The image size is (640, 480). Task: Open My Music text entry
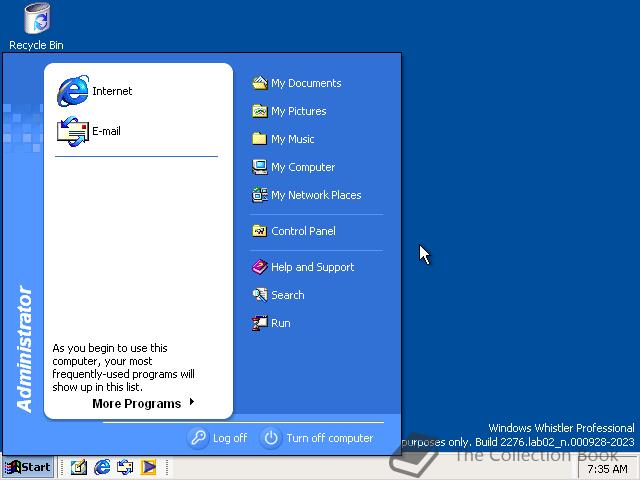(293, 139)
